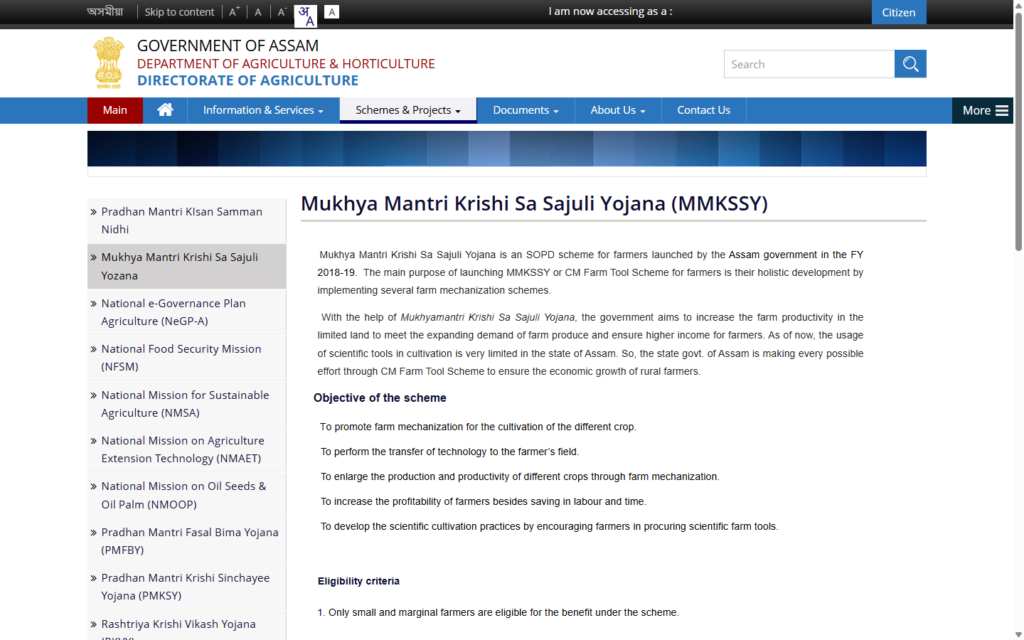Click inside the Search input field
Screen dimensions: 1024x640
pyautogui.click(x=810, y=63)
